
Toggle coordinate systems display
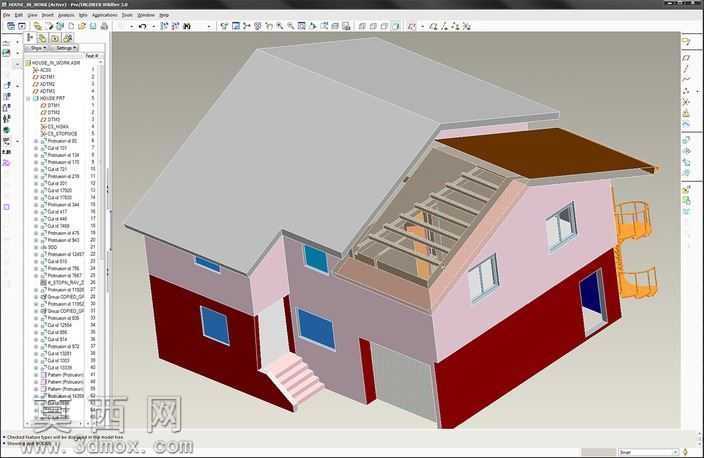(x=466, y=26)
